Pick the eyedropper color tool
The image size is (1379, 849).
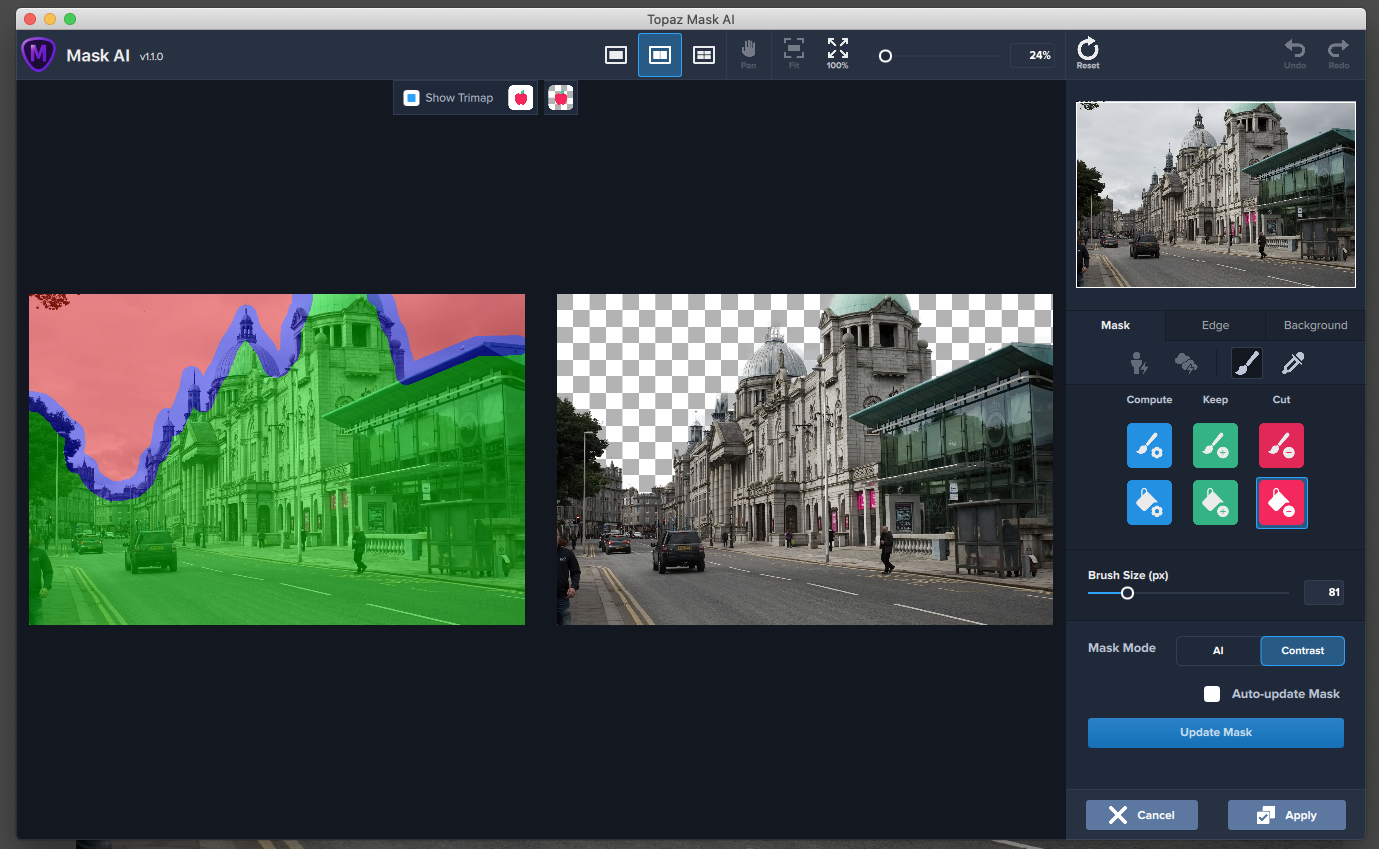[1293, 363]
